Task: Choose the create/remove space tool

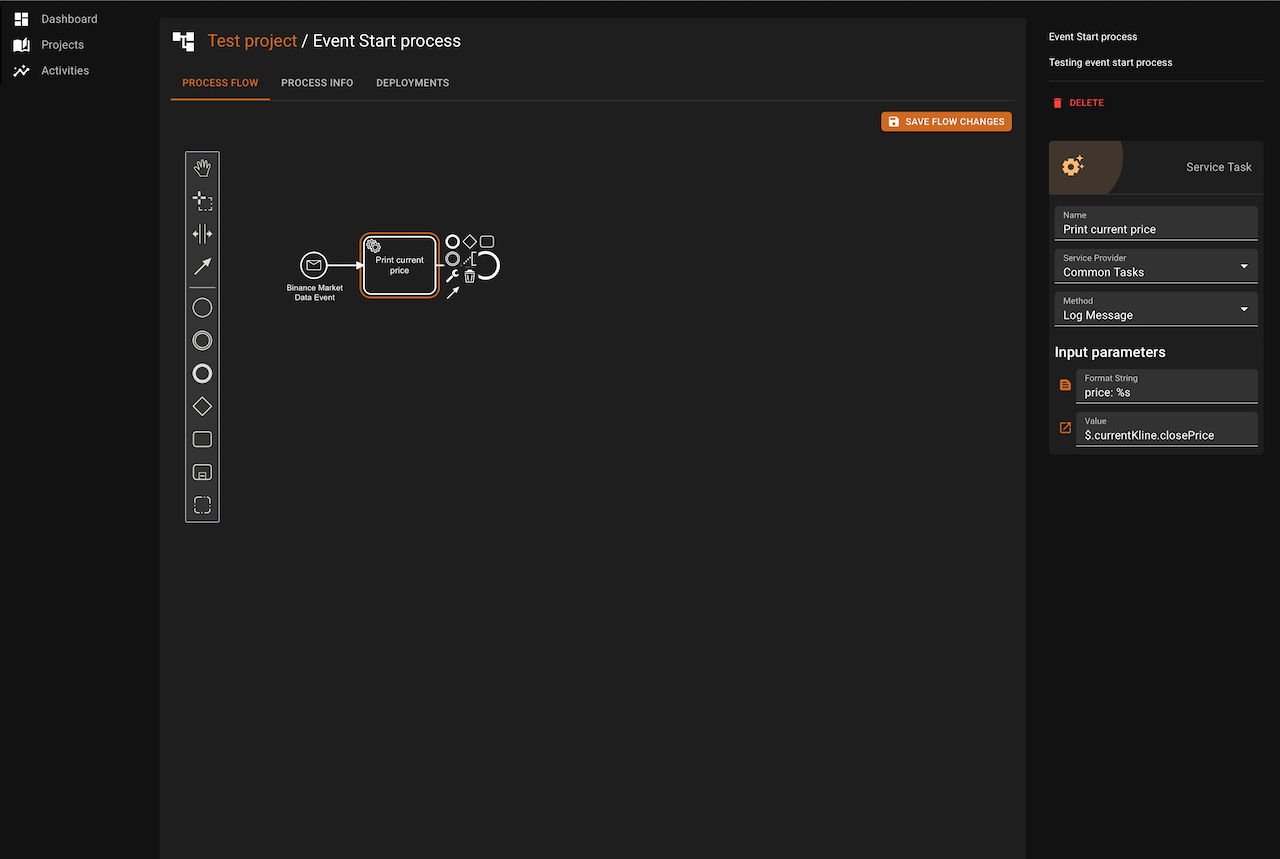Action: [x=202, y=234]
